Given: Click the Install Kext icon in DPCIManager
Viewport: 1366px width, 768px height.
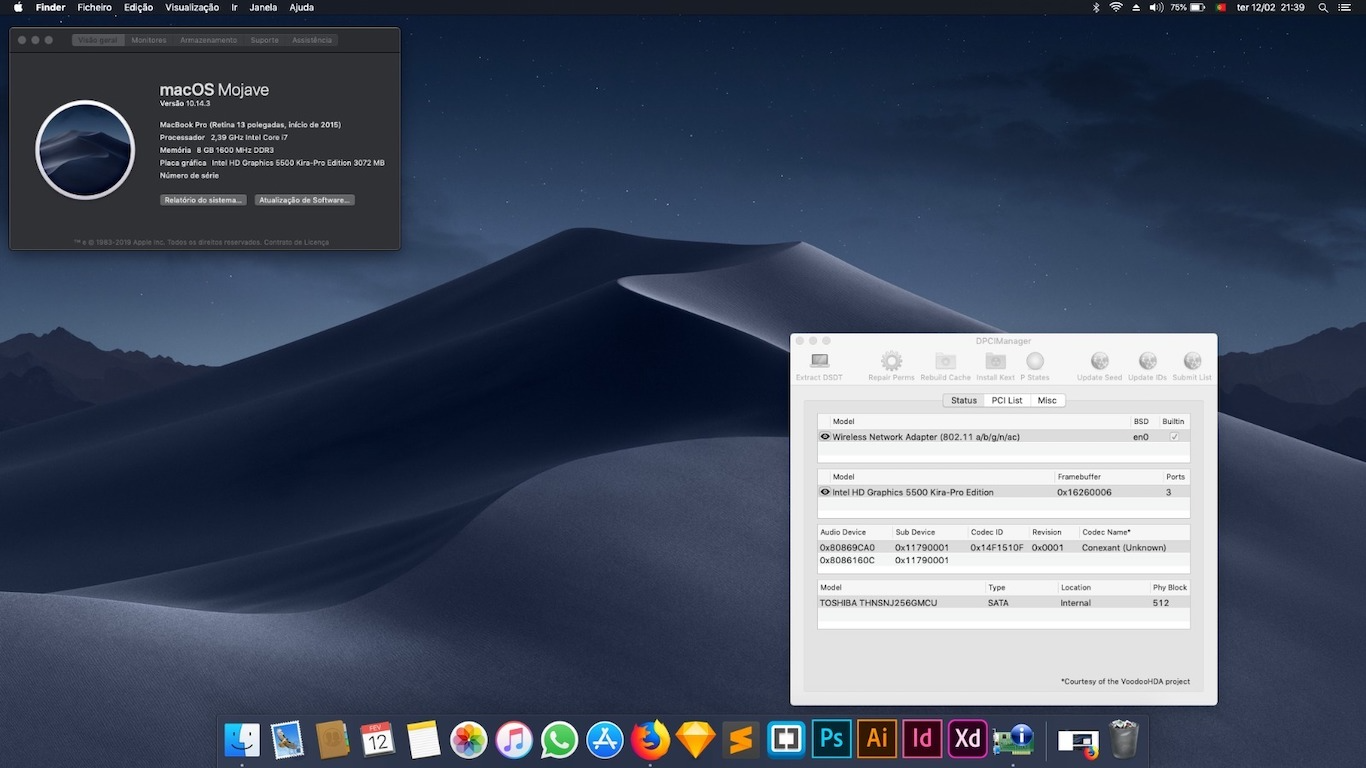Looking at the screenshot, I should (x=994, y=361).
